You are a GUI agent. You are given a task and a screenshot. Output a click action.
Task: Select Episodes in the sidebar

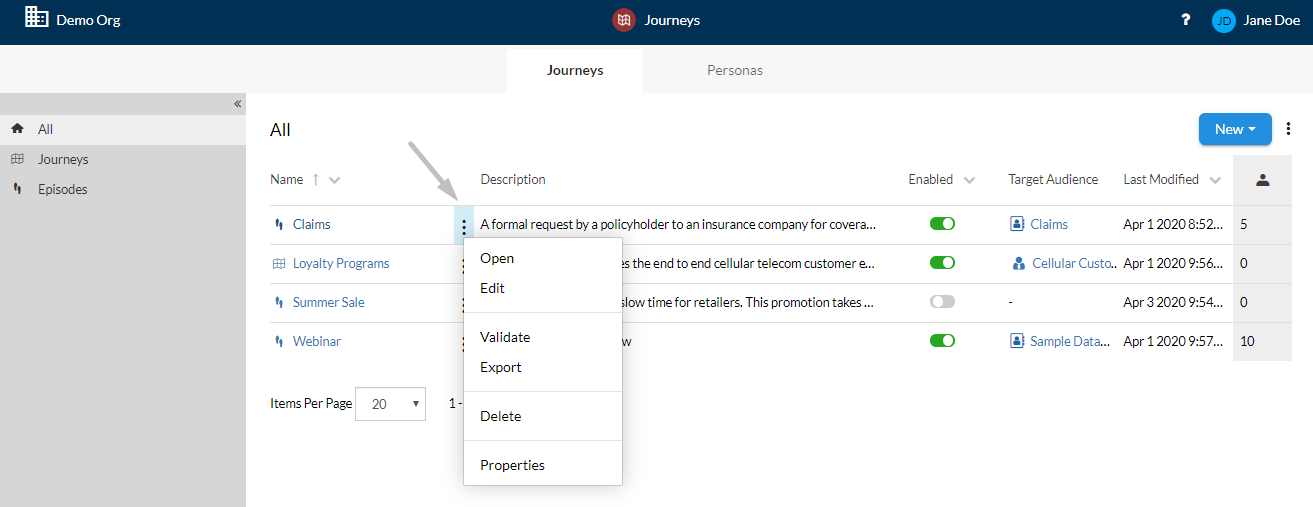coord(123,189)
